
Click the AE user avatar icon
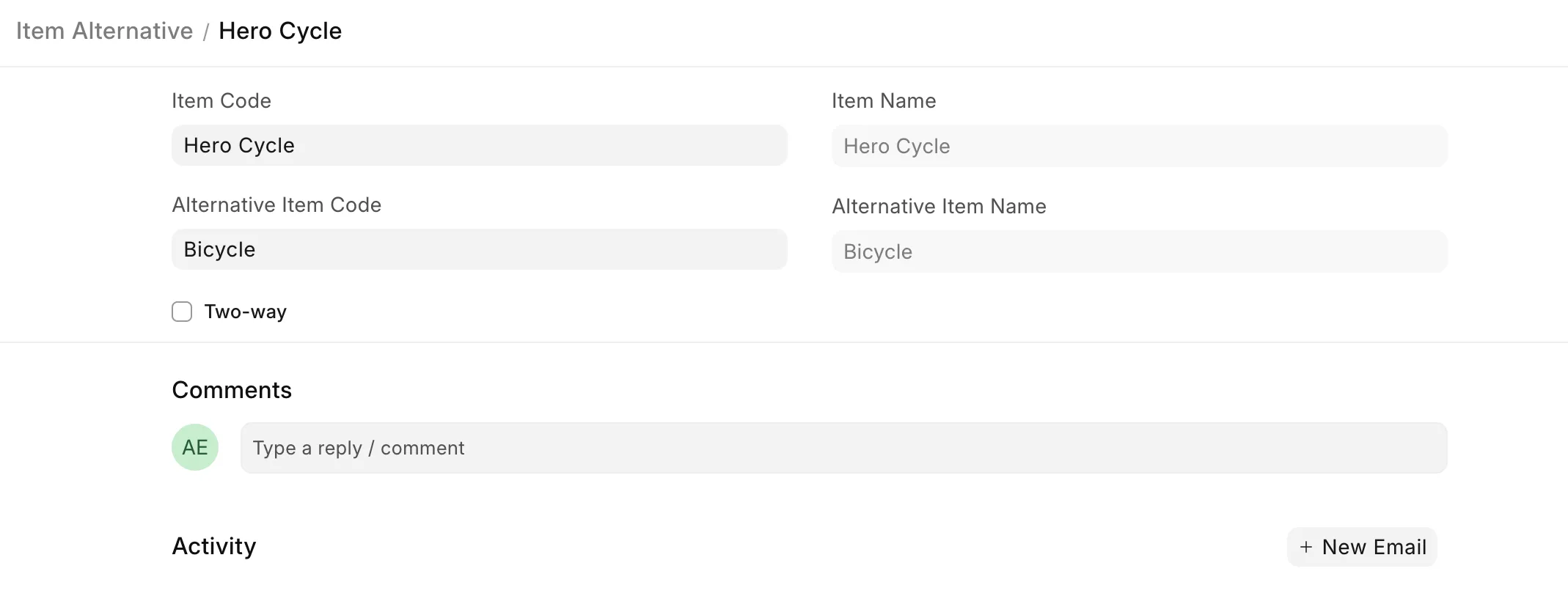[x=195, y=447]
